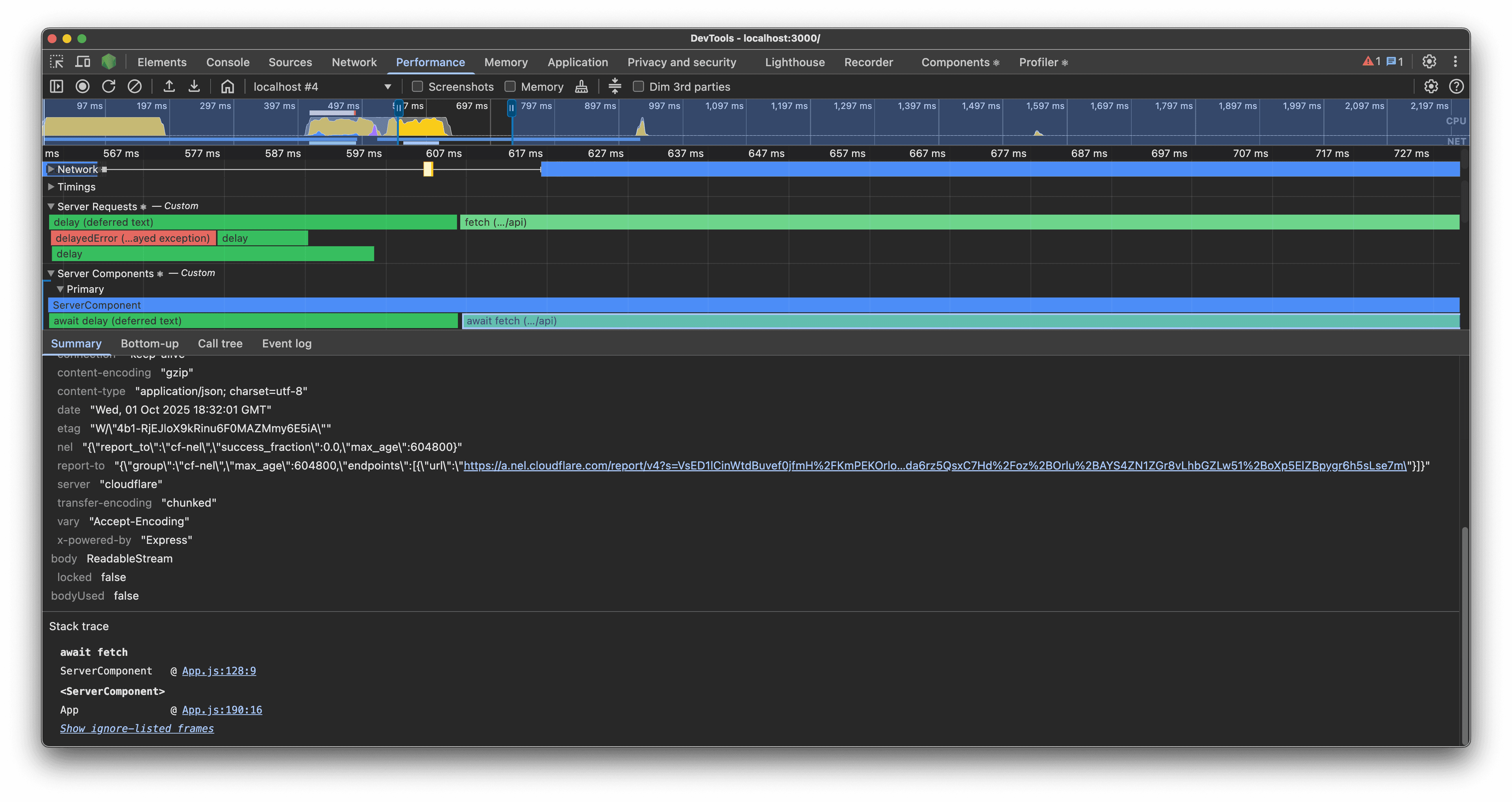Toggle the device toolbar icon
The height and width of the screenshot is (802, 1512).
click(83, 62)
